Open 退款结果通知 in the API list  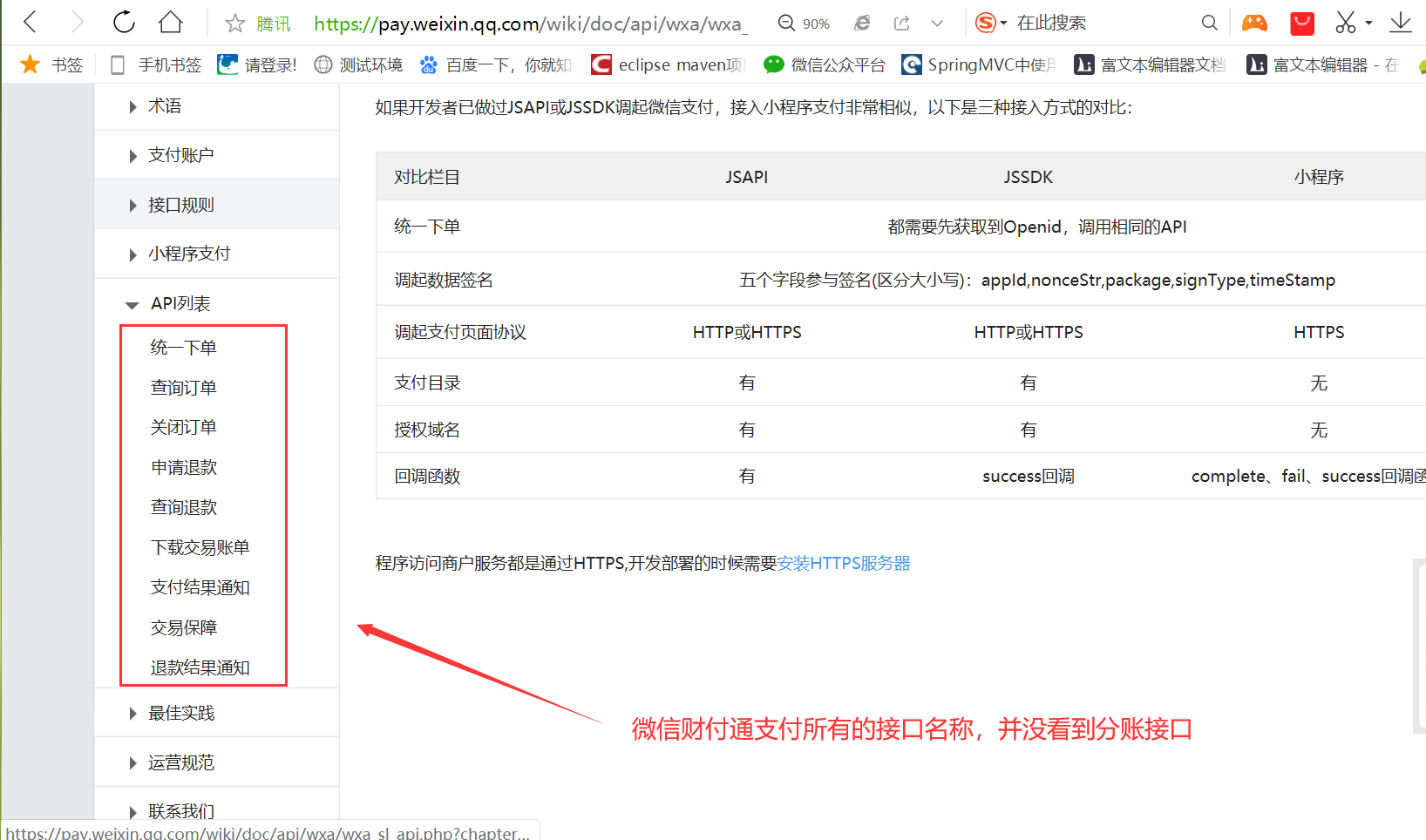click(x=200, y=668)
